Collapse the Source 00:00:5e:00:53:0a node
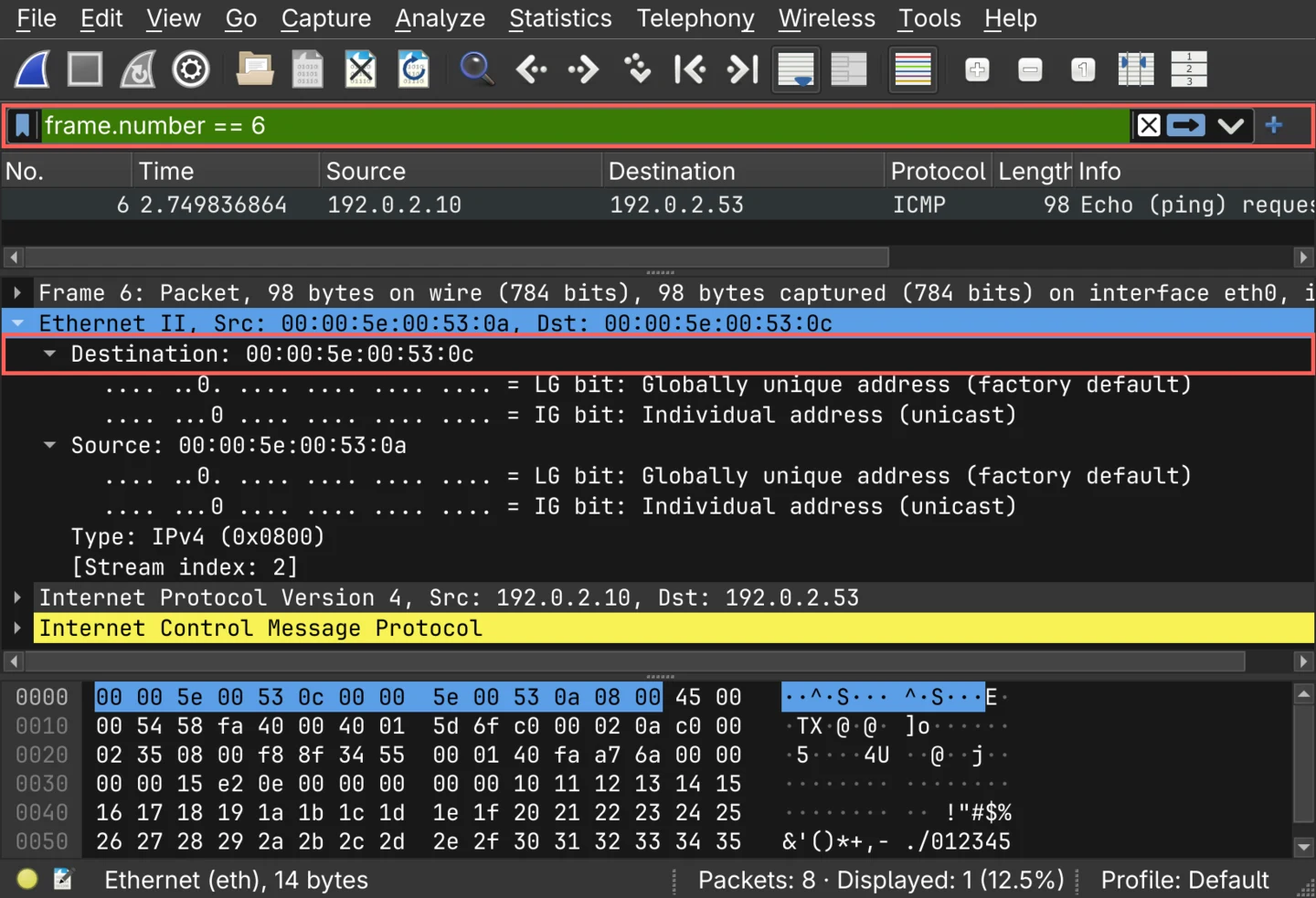This screenshot has height=898, width=1316. 49,445
